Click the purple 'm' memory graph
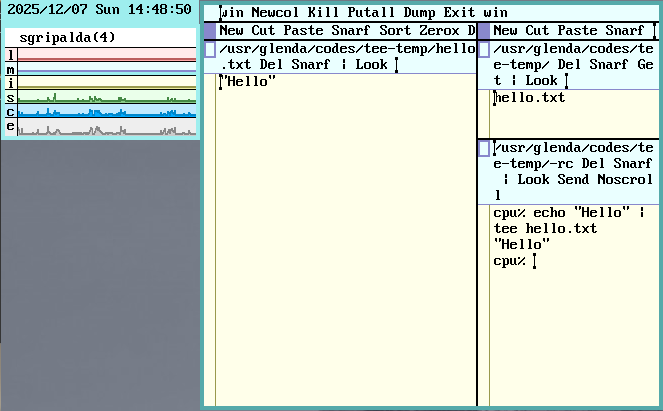The width and height of the screenshot is (663, 411). point(107,69)
